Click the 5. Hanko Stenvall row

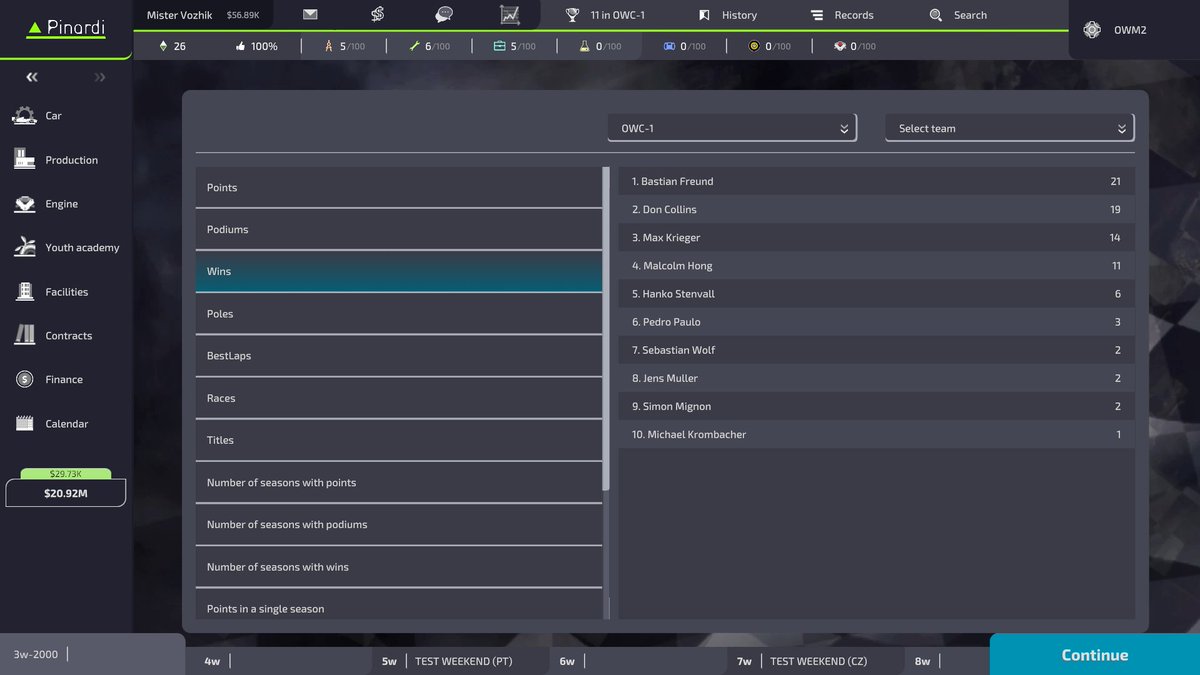[x=876, y=293]
